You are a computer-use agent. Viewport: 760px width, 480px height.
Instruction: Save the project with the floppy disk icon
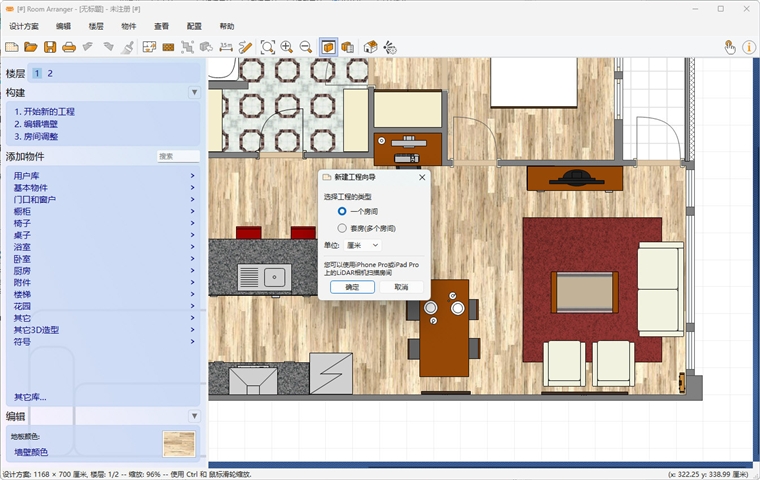pyautogui.click(x=50, y=47)
